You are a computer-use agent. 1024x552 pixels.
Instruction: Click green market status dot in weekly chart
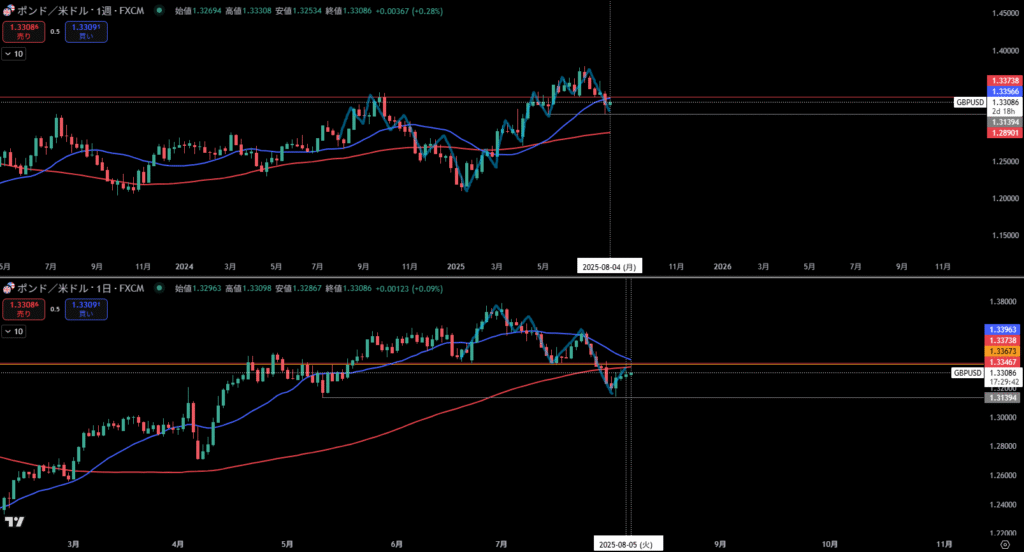click(159, 10)
